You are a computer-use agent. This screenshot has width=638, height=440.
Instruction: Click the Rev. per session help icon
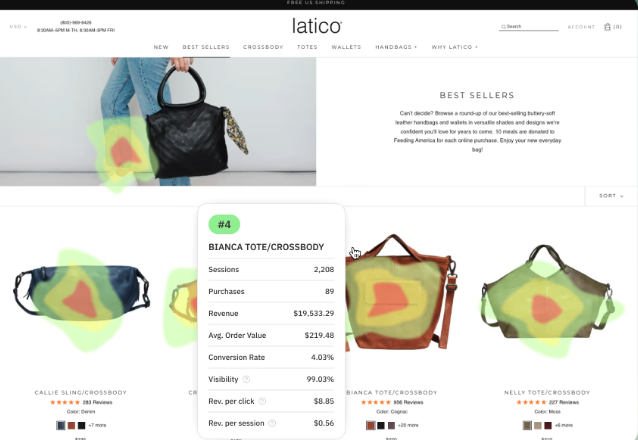272,423
